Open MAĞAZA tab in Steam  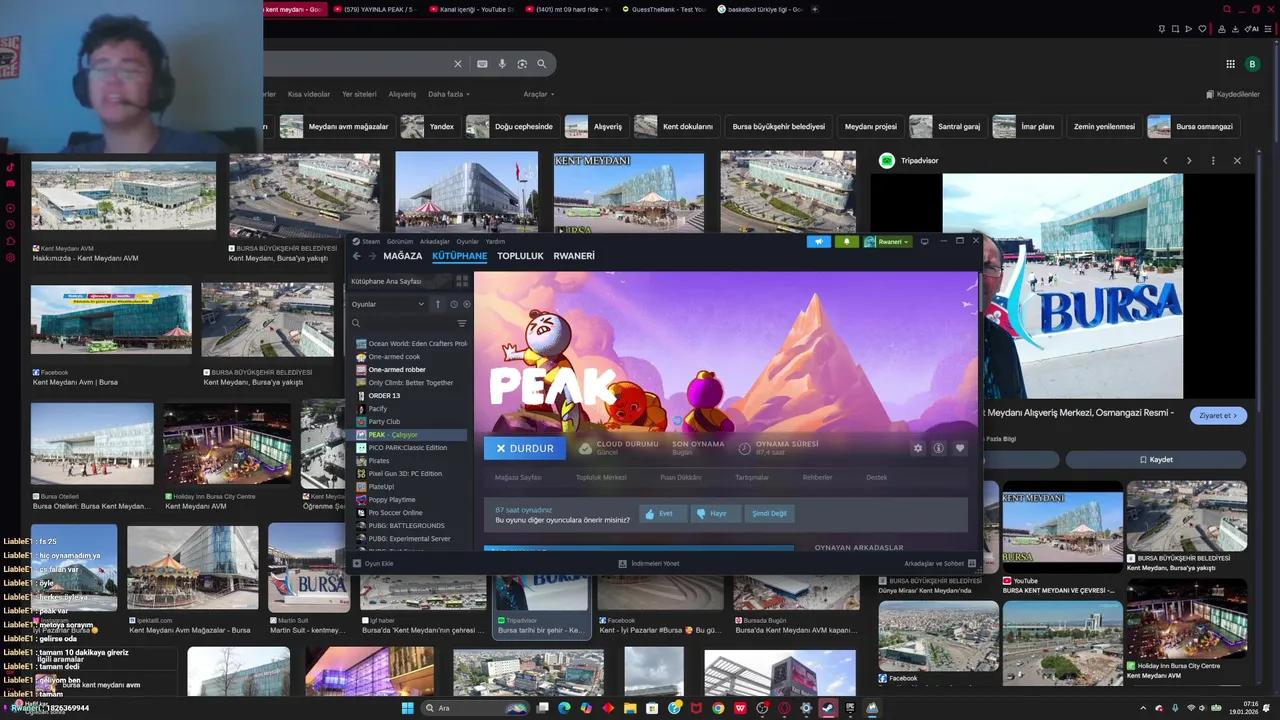pyautogui.click(x=403, y=256)
